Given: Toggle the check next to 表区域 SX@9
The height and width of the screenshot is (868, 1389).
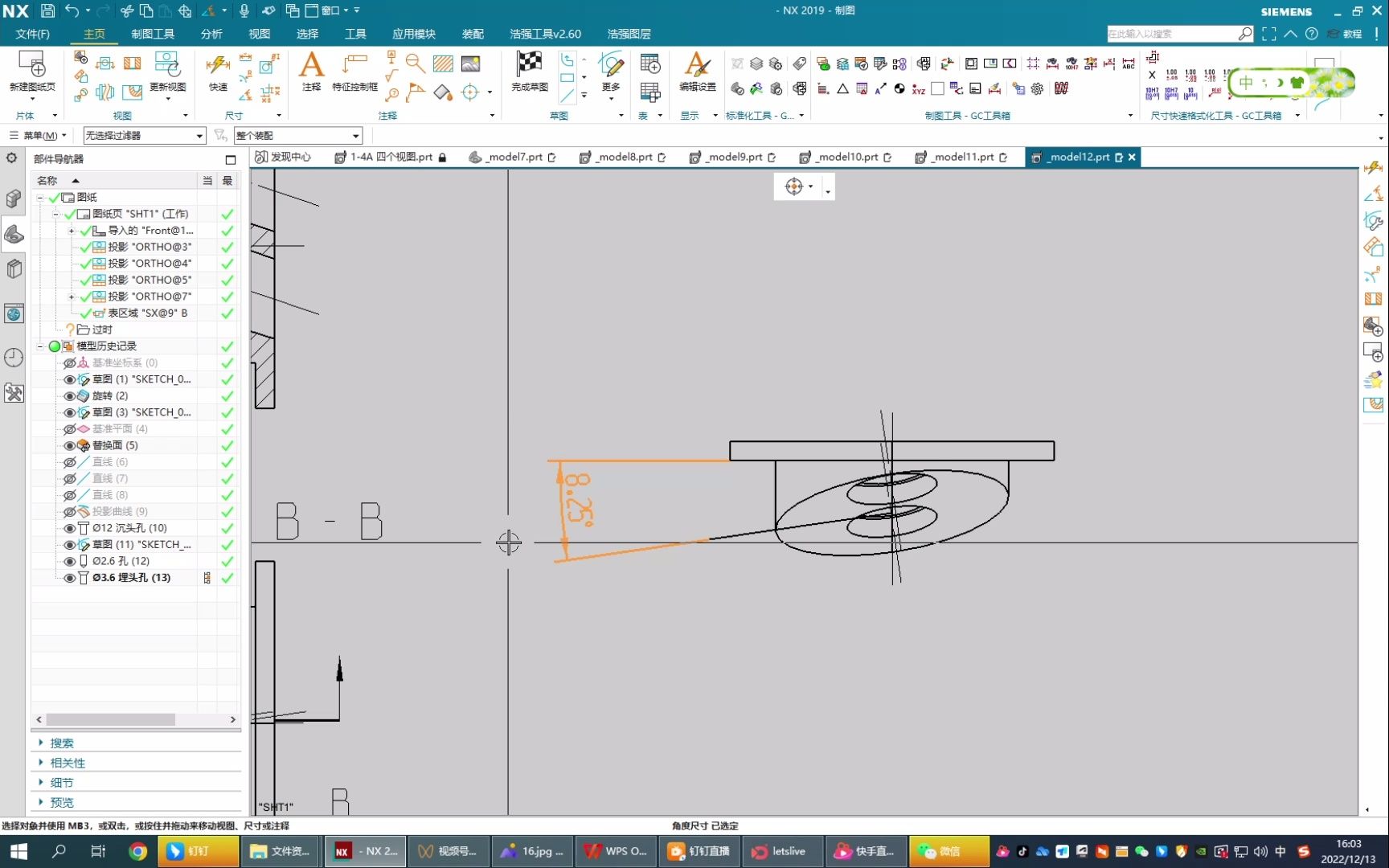Looking at the screenshot, I should (x=85, y=313).
